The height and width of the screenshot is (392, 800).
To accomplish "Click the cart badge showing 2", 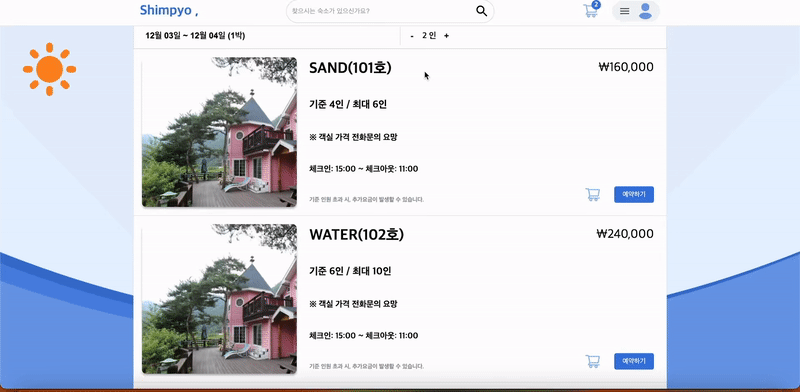I will pos(596,5).
